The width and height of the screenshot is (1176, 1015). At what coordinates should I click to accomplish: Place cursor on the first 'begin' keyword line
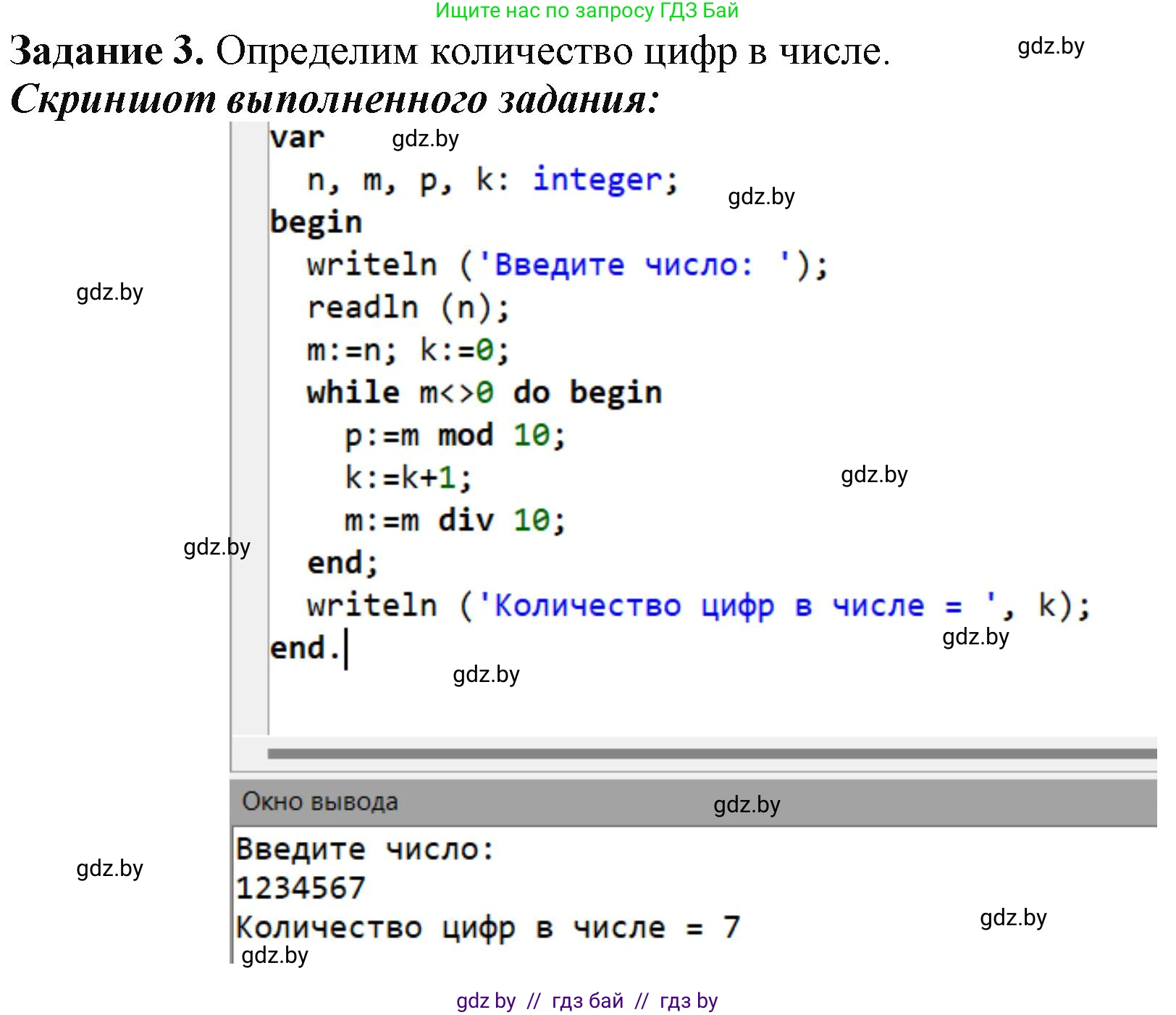click(316, 222)
